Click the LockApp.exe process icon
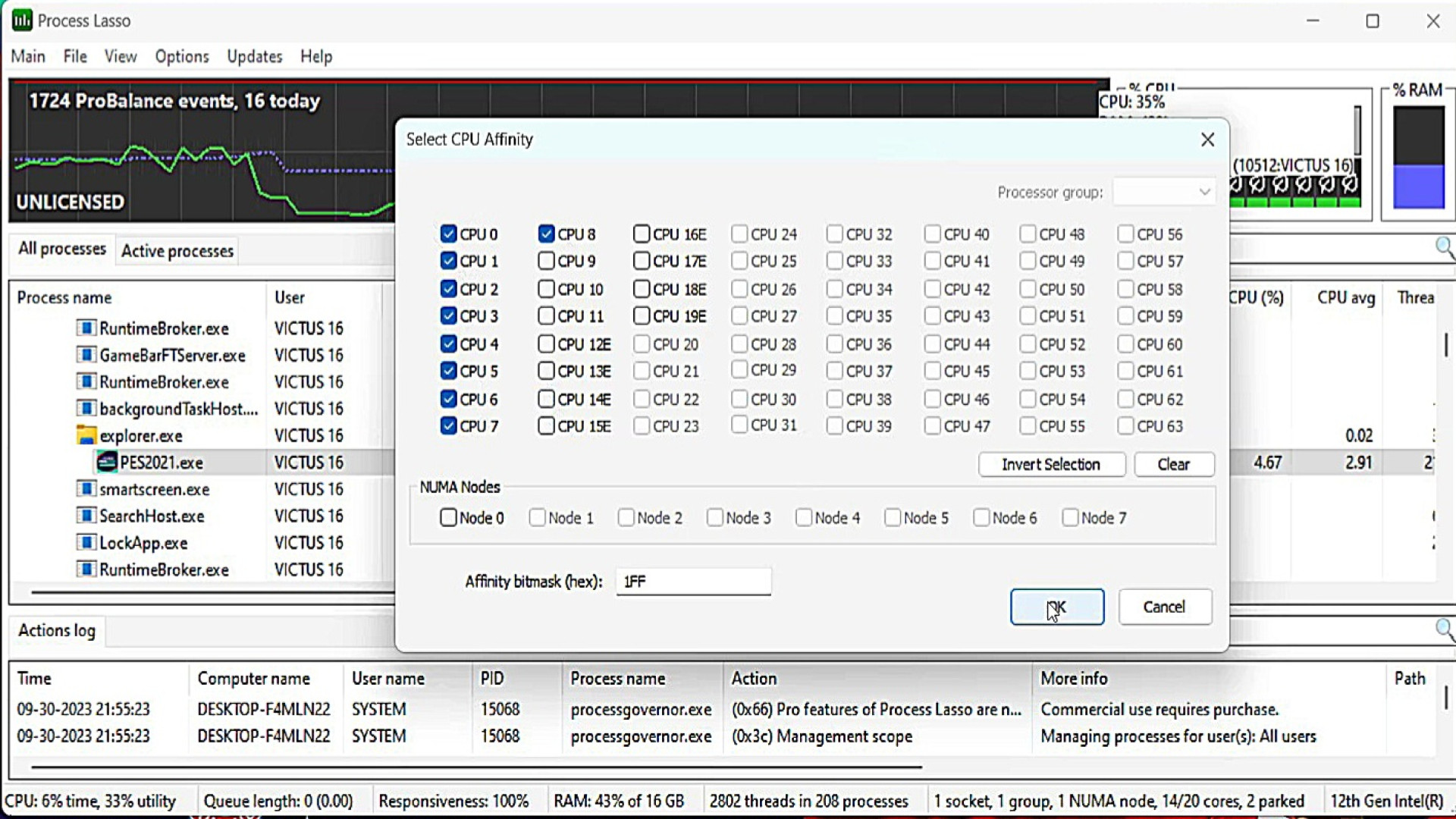This screenshot has height=819, width=1456. 86,542
